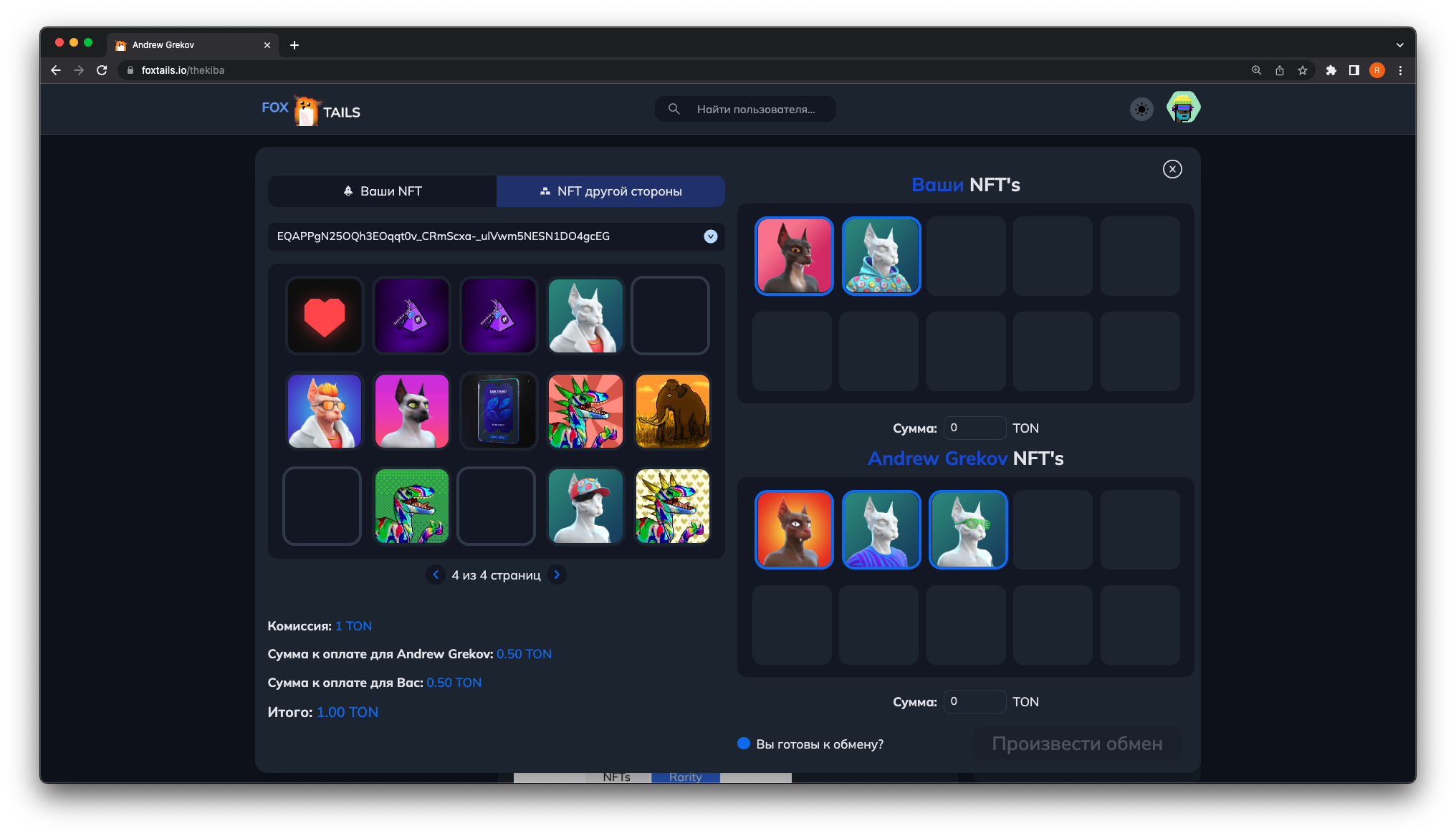Click the browser share icon
The height and width of the screenshot is (836, 1456).
[x=1279, y=70]
